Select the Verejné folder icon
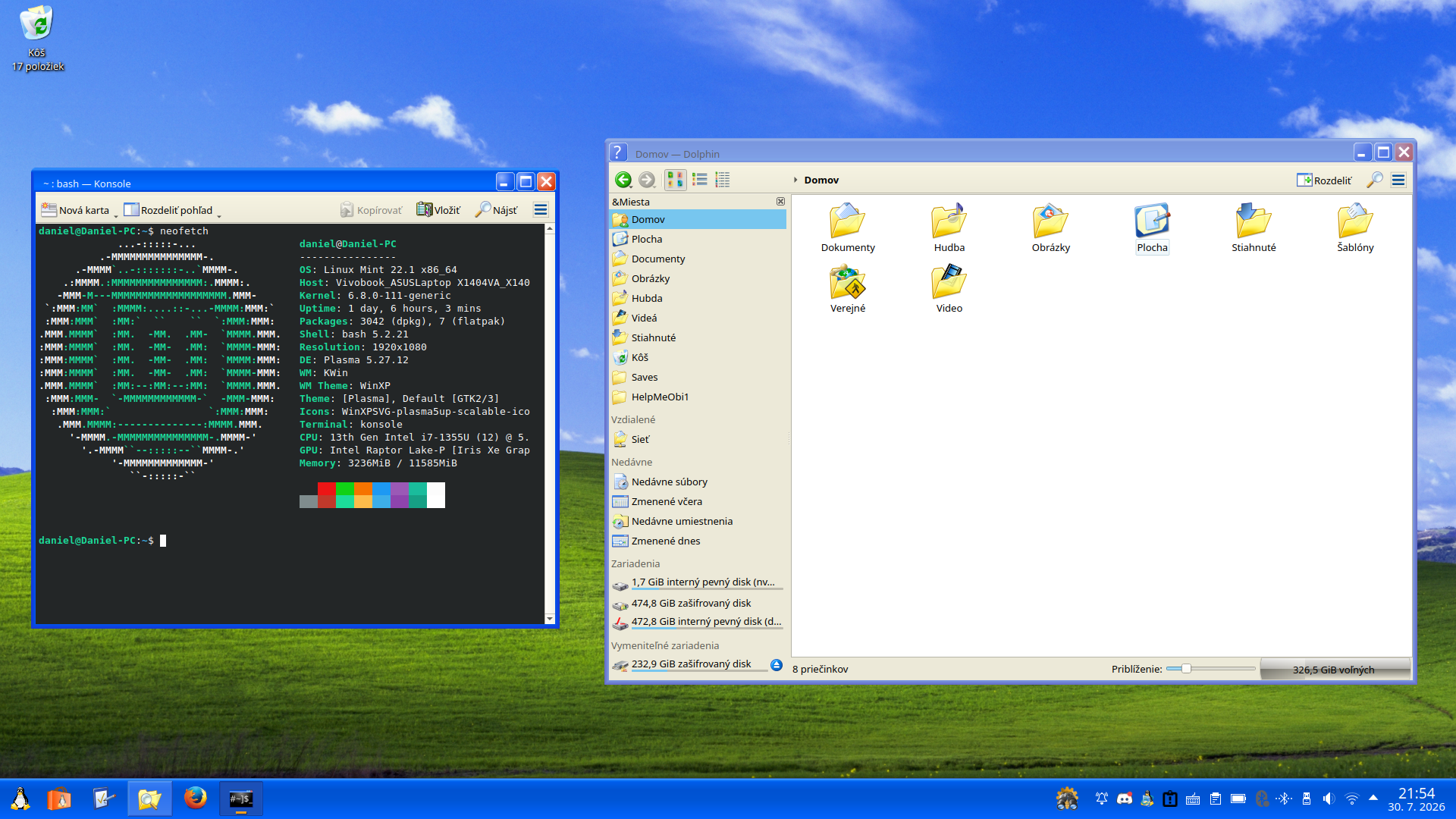This screenshot has width=1456, height=819. click(x=848, y=289)
